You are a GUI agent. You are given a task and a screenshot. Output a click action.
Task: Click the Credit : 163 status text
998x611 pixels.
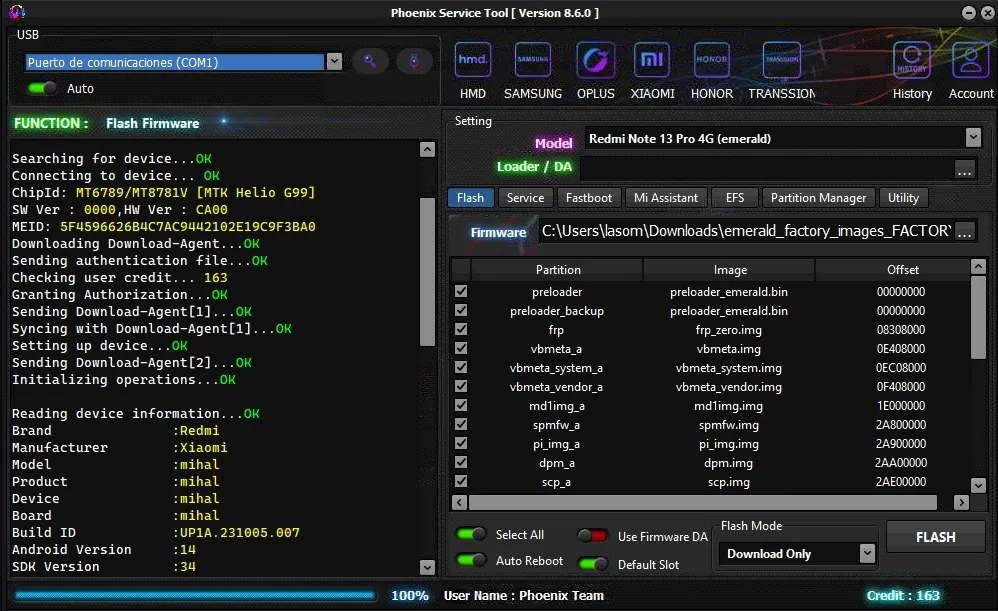pos(903,596)
